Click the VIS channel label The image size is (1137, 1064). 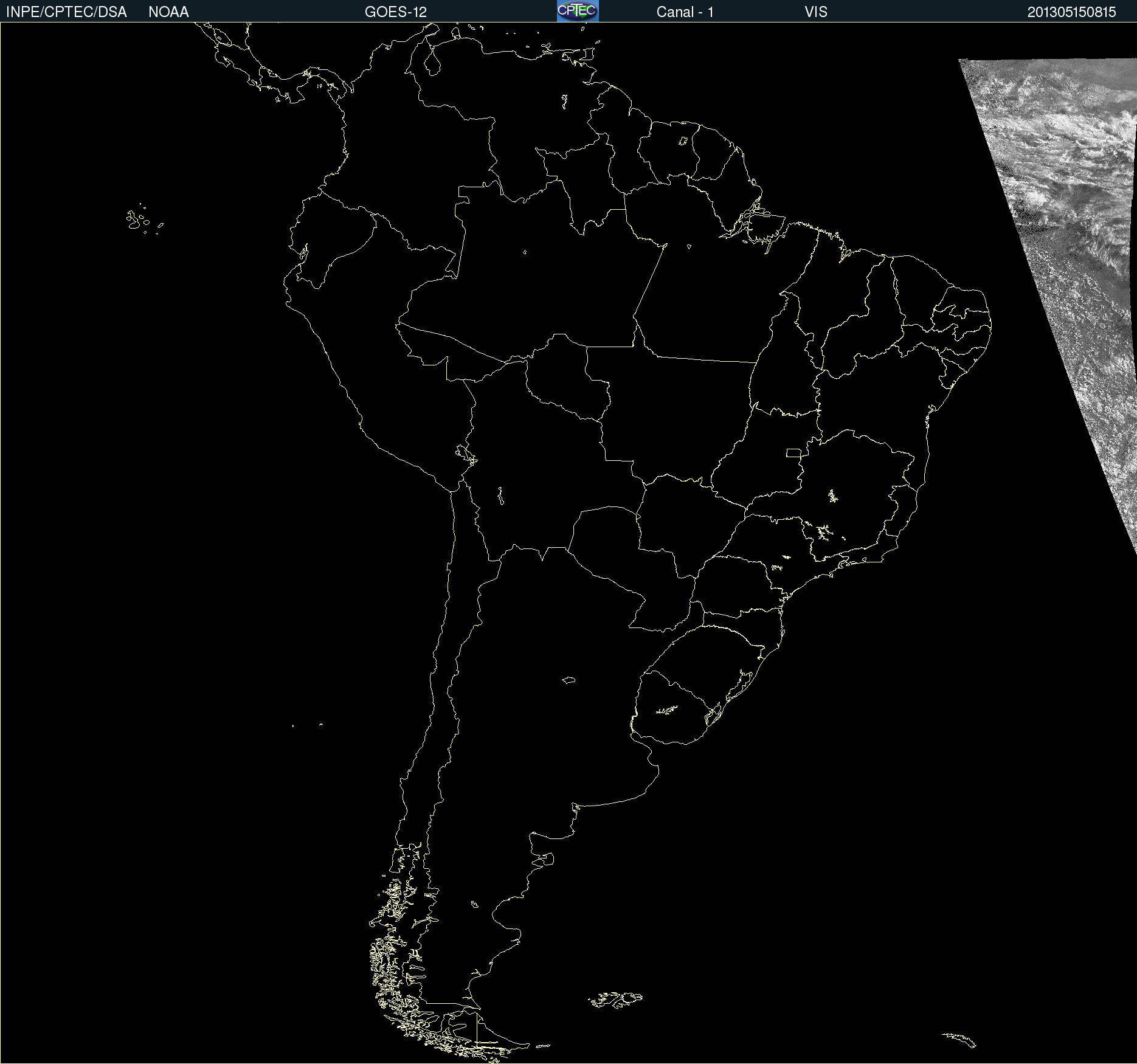pyautogui.click(x=816, y=12)
